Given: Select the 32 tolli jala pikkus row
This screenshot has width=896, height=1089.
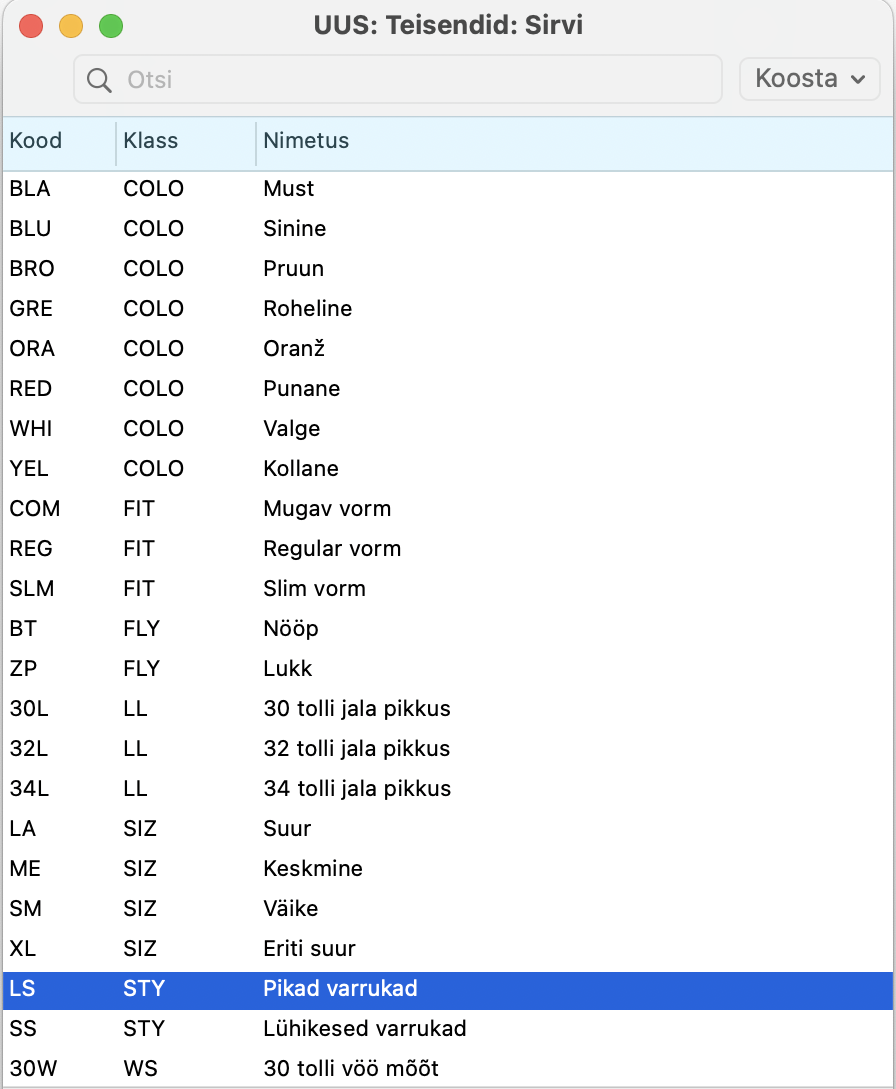Looking at the screenshot, I should [x=448, y=748].
